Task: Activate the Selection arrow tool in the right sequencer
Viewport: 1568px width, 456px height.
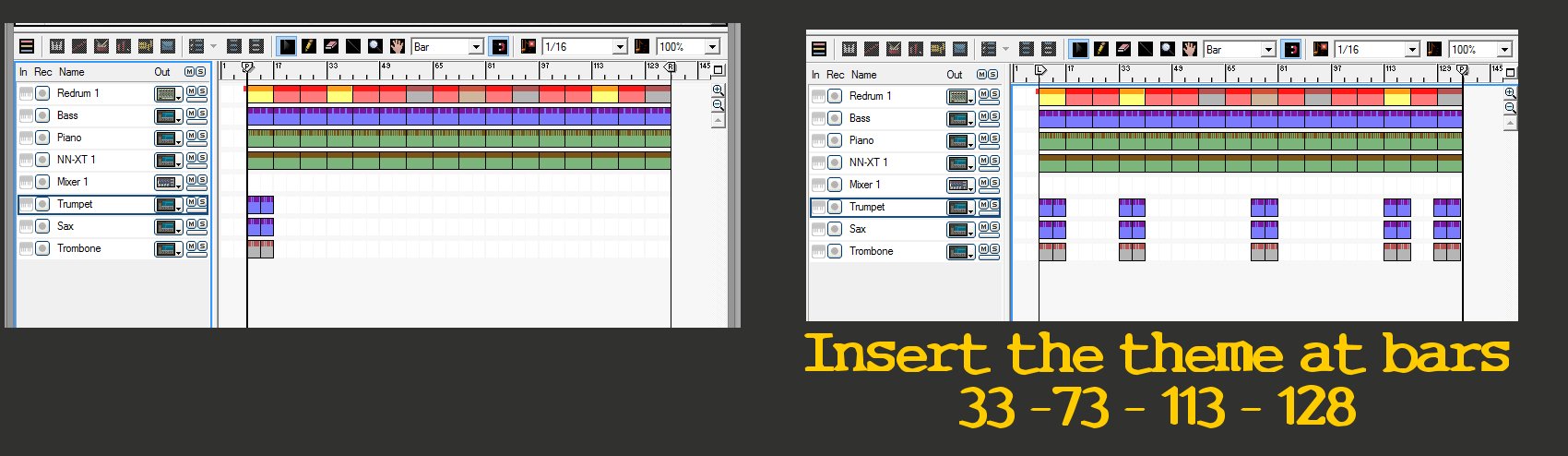Action: [1079, 49]
